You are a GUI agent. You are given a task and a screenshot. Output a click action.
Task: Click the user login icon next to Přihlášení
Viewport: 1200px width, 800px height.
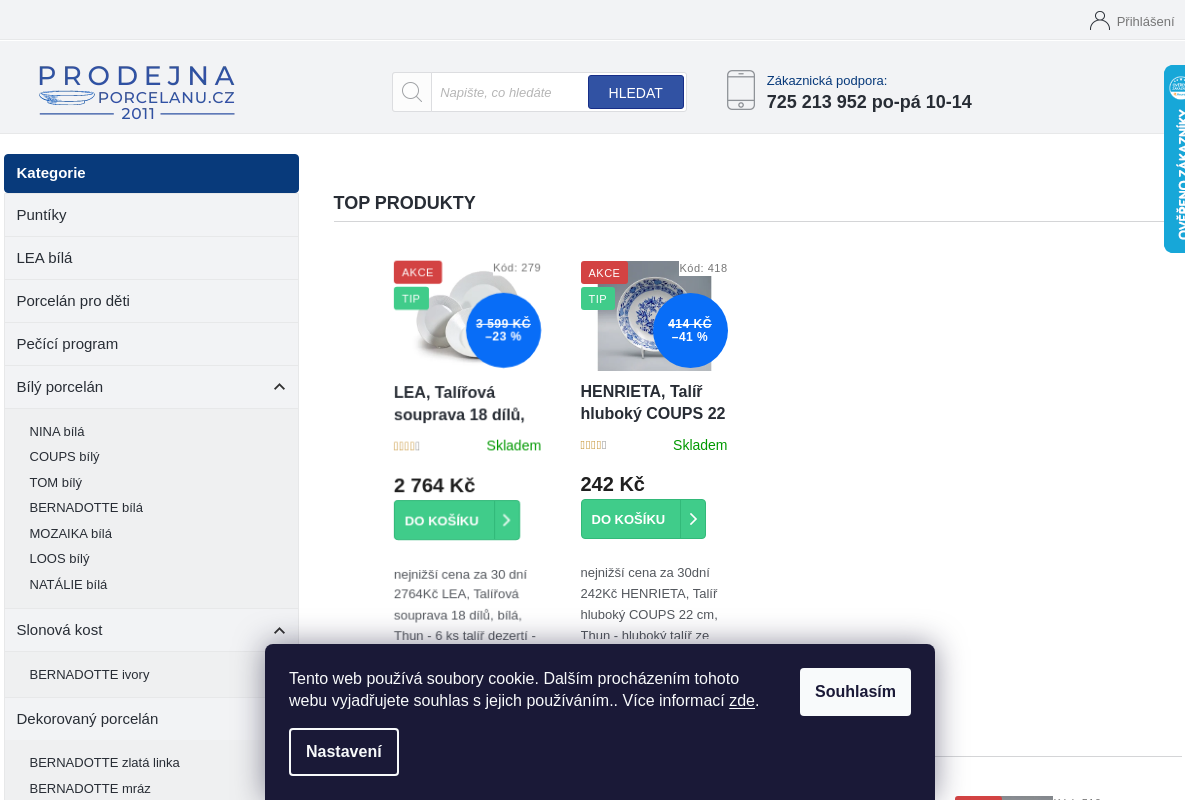1100,20
